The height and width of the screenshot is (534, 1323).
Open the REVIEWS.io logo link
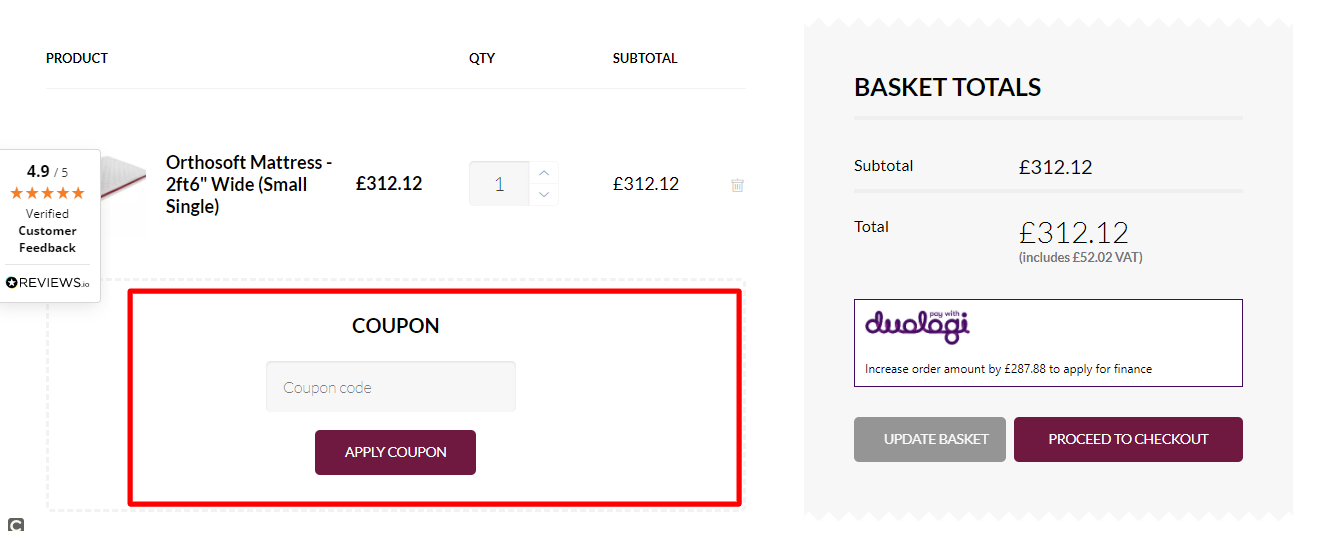[x=47, y=283]
